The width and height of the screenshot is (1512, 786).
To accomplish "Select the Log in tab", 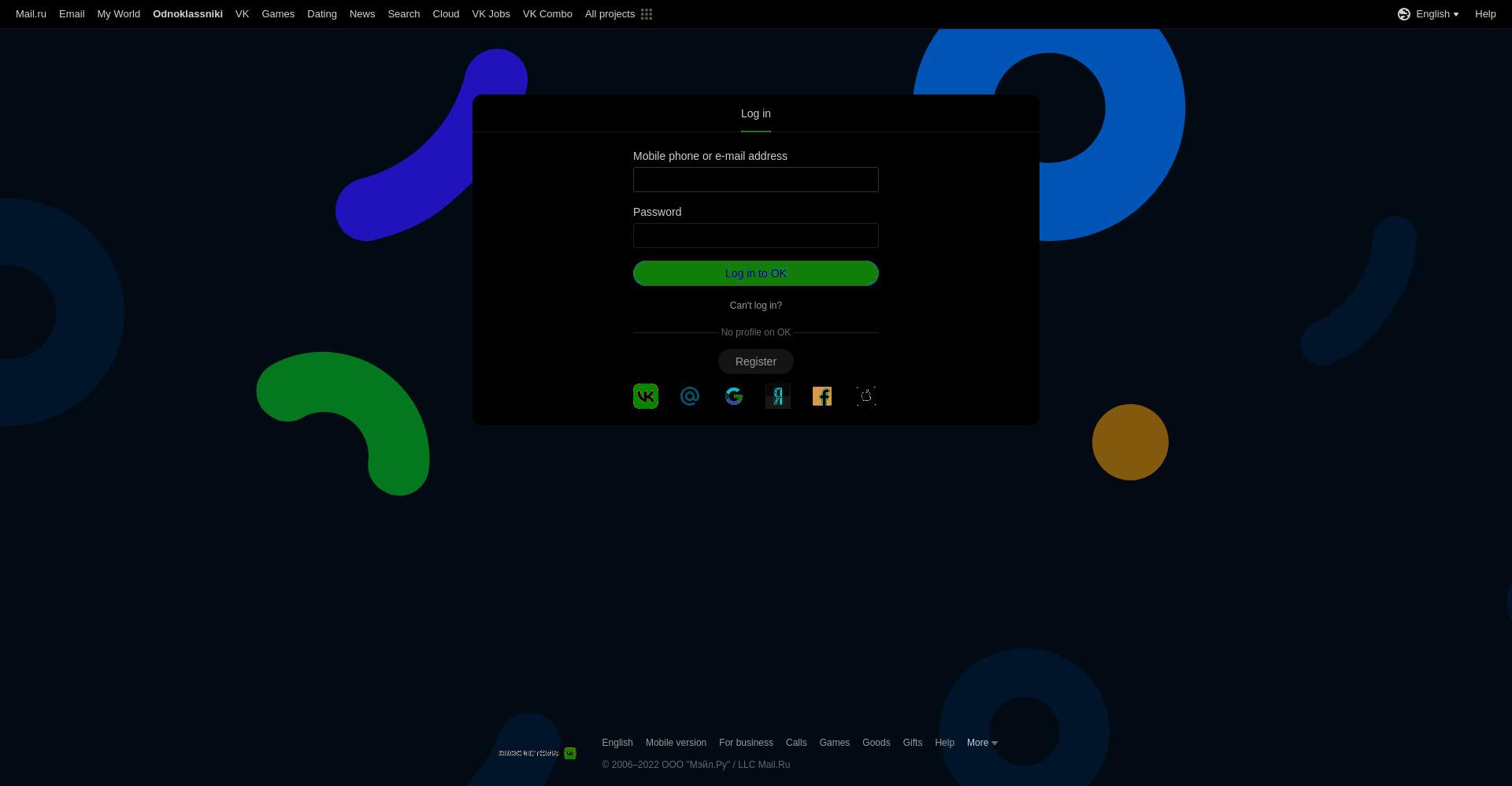I will coord(756,113).
